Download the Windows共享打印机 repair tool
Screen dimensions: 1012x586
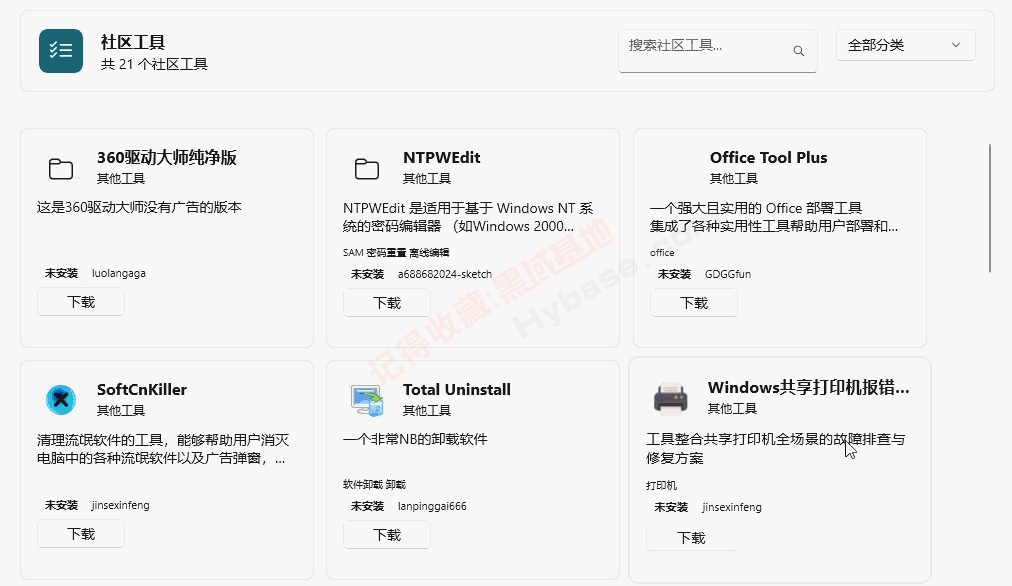pyautogui.click(x=691, y=538)
